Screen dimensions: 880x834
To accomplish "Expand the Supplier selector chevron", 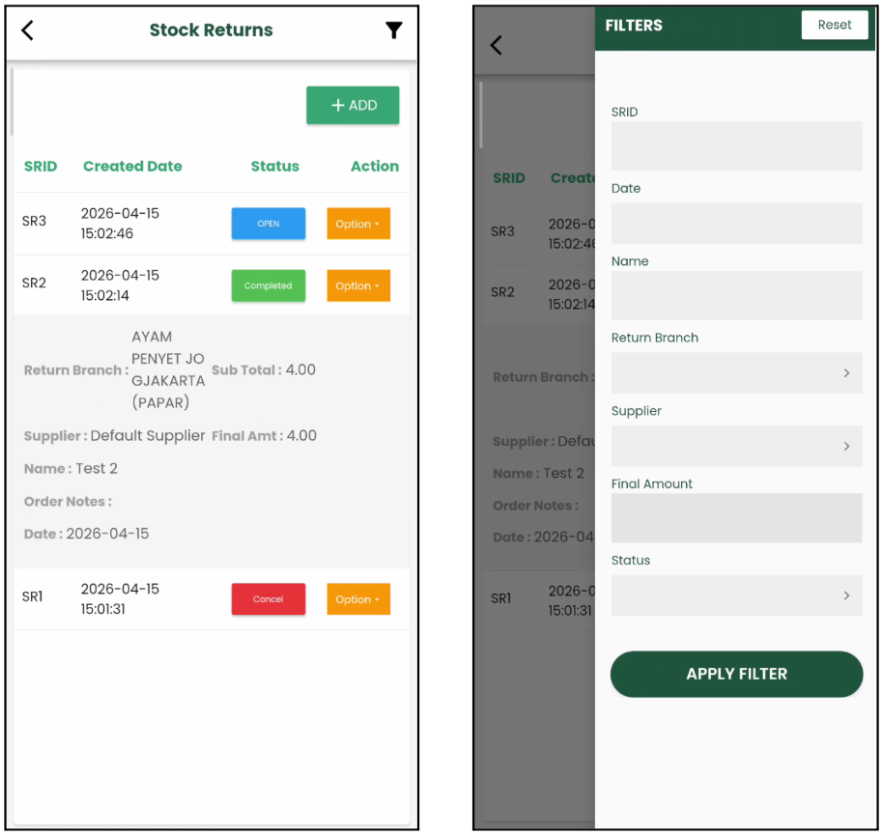I will pos(846,446).
